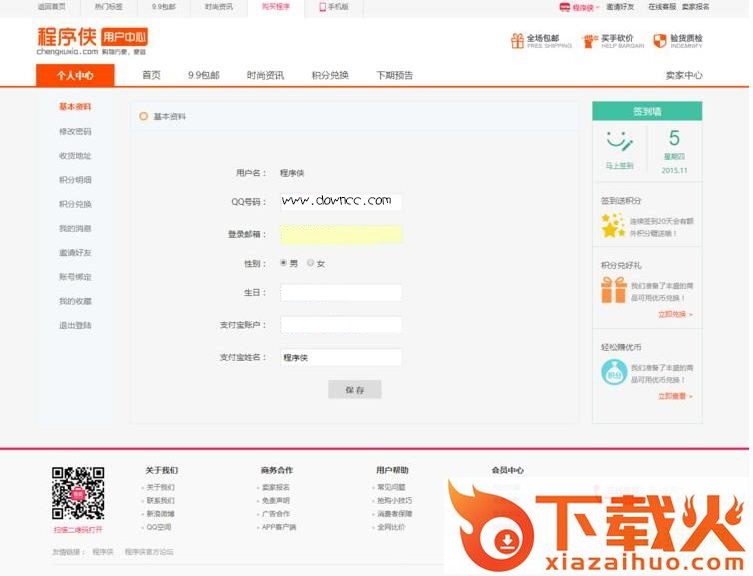Click the 立即兑换 link
753x576 pixels.
coord(674,314)
